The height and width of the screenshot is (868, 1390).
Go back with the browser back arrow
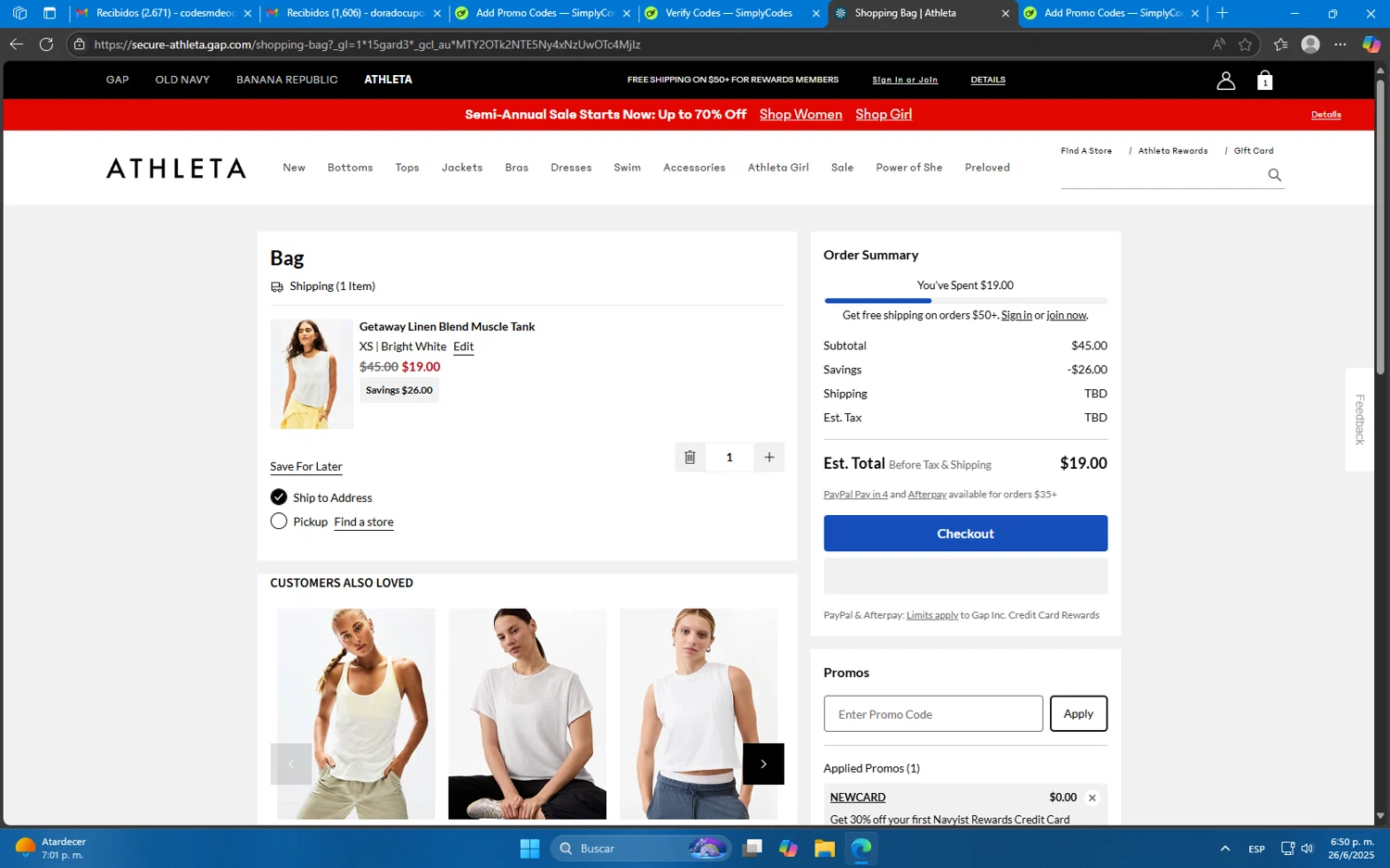tap(16, 44)
